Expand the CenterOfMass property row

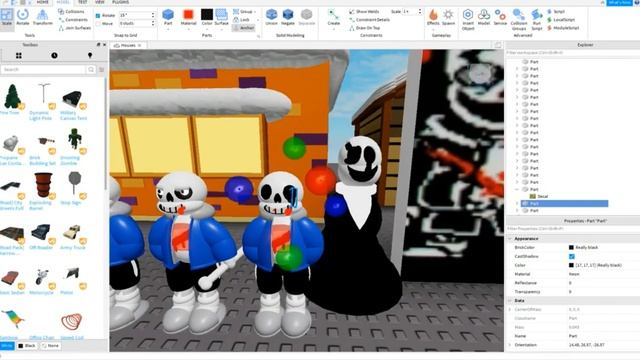click(510, 309)
